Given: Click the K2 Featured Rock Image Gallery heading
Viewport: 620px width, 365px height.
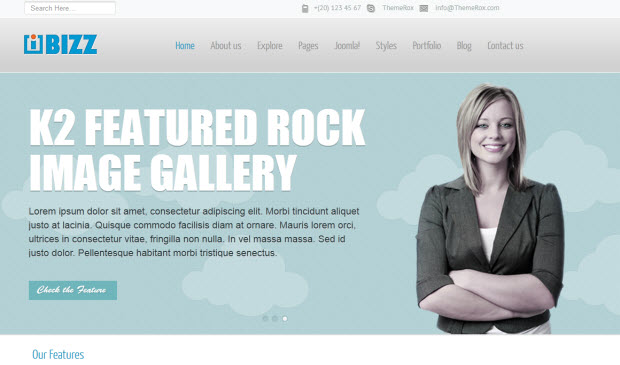Looking at the screenshot, I should pyautogui.click(x=197, y=149).
